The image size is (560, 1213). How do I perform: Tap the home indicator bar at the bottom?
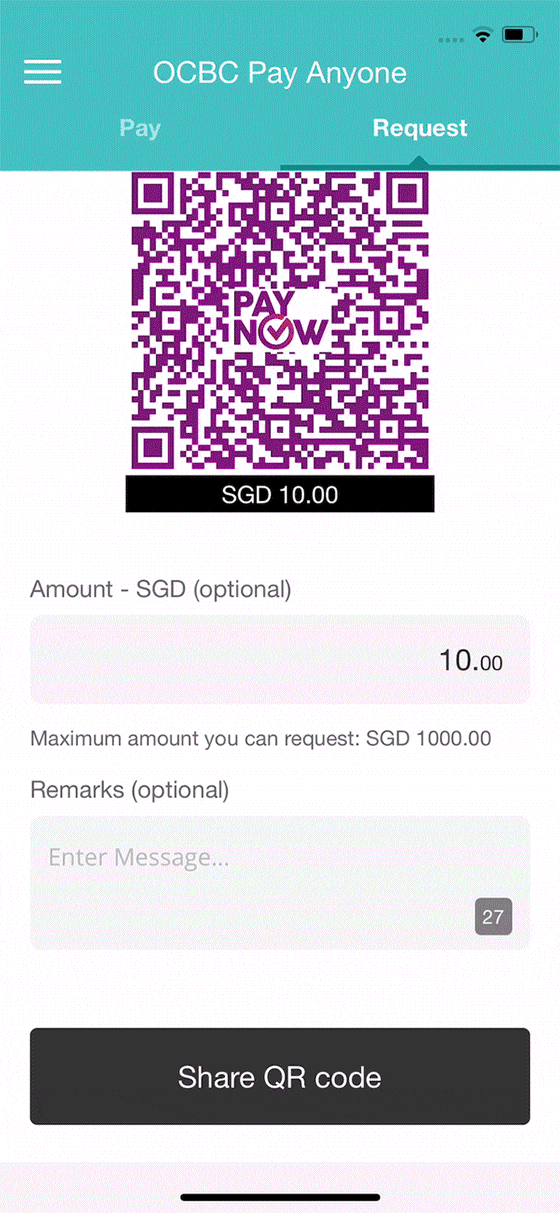tap(280, 1197)
